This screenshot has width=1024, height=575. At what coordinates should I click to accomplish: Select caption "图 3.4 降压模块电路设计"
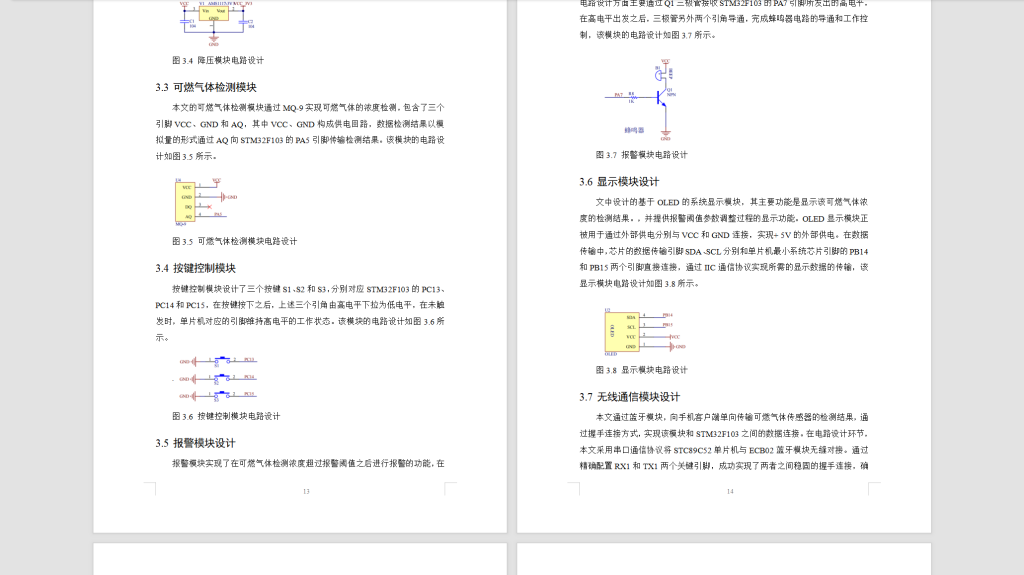pos(218,60)
